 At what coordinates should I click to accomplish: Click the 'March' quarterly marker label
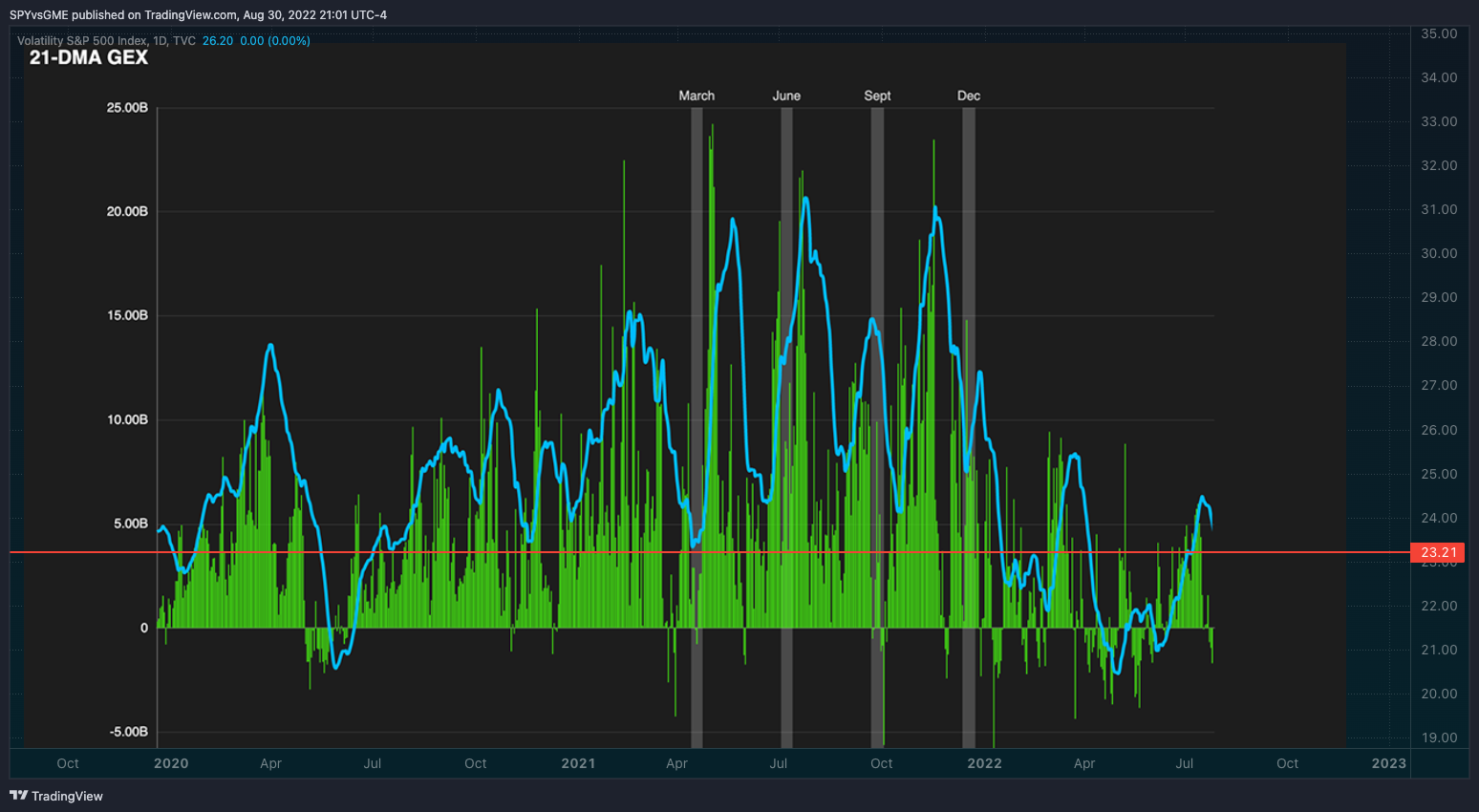click(697, 96)
